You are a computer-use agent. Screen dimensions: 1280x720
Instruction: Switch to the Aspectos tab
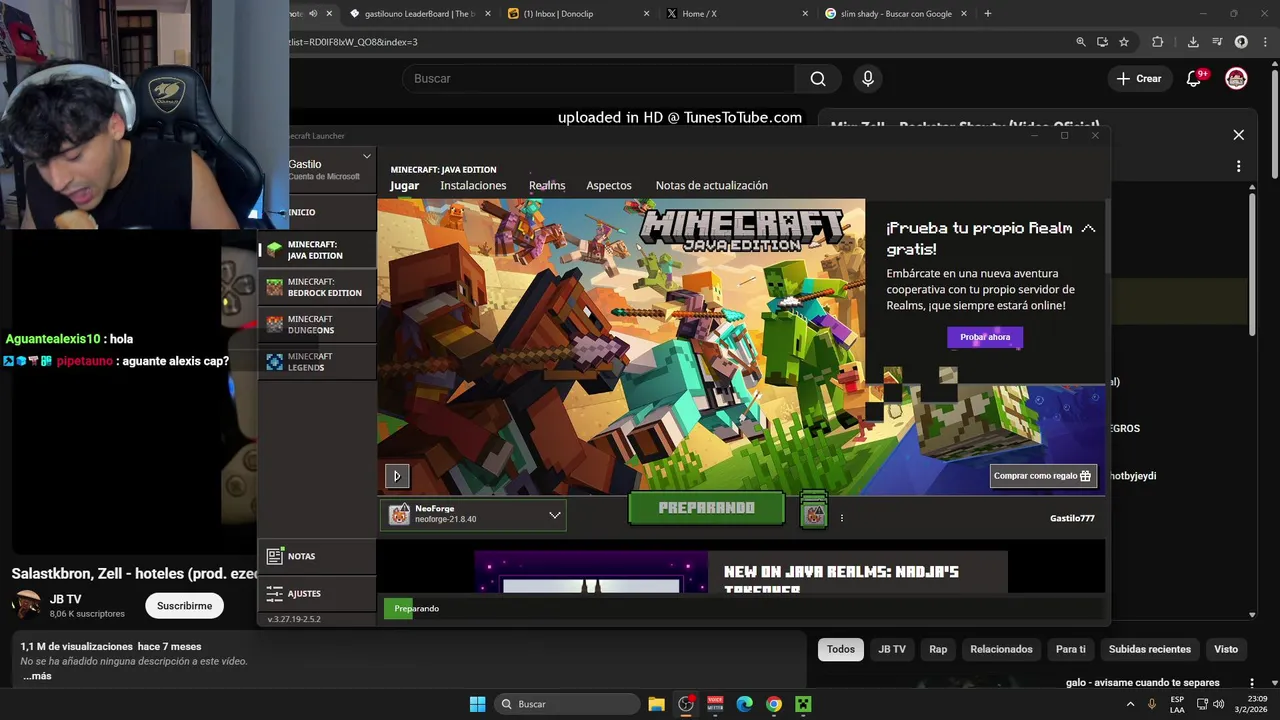[609, 186]
